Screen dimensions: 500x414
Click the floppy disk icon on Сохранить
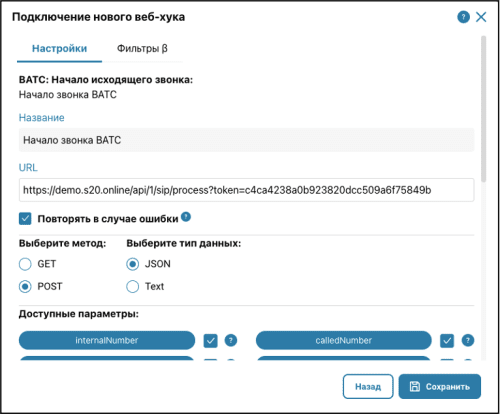(x=415, y=386)
